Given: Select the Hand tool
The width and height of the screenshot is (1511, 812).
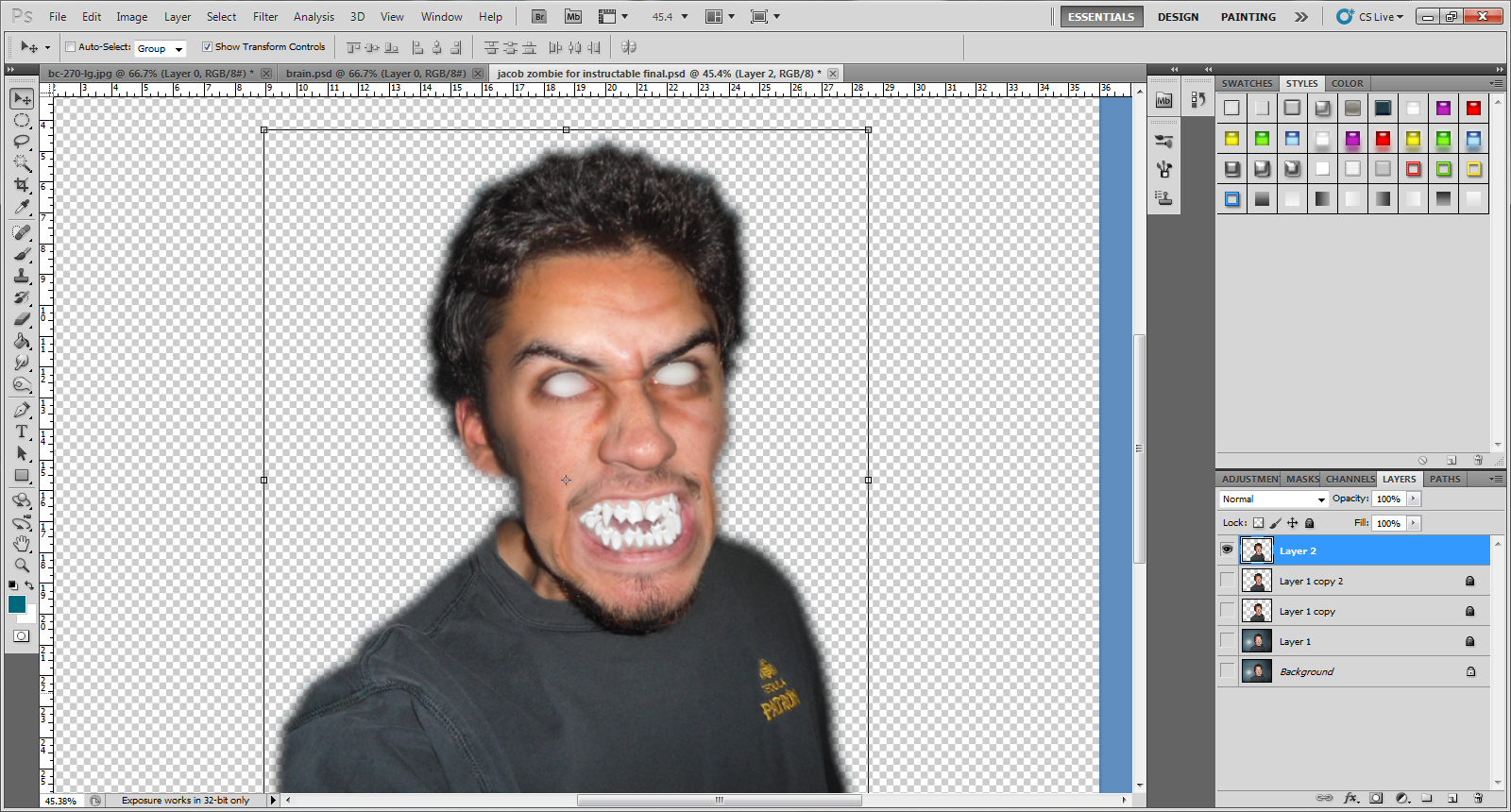Looking at the screenshot, I should tap(22, 544).
